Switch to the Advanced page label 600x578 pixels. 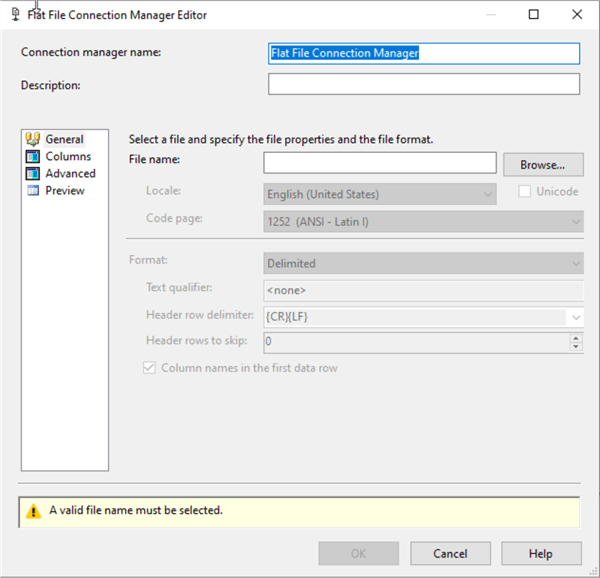pyautogui.click(x=70, y=173)
